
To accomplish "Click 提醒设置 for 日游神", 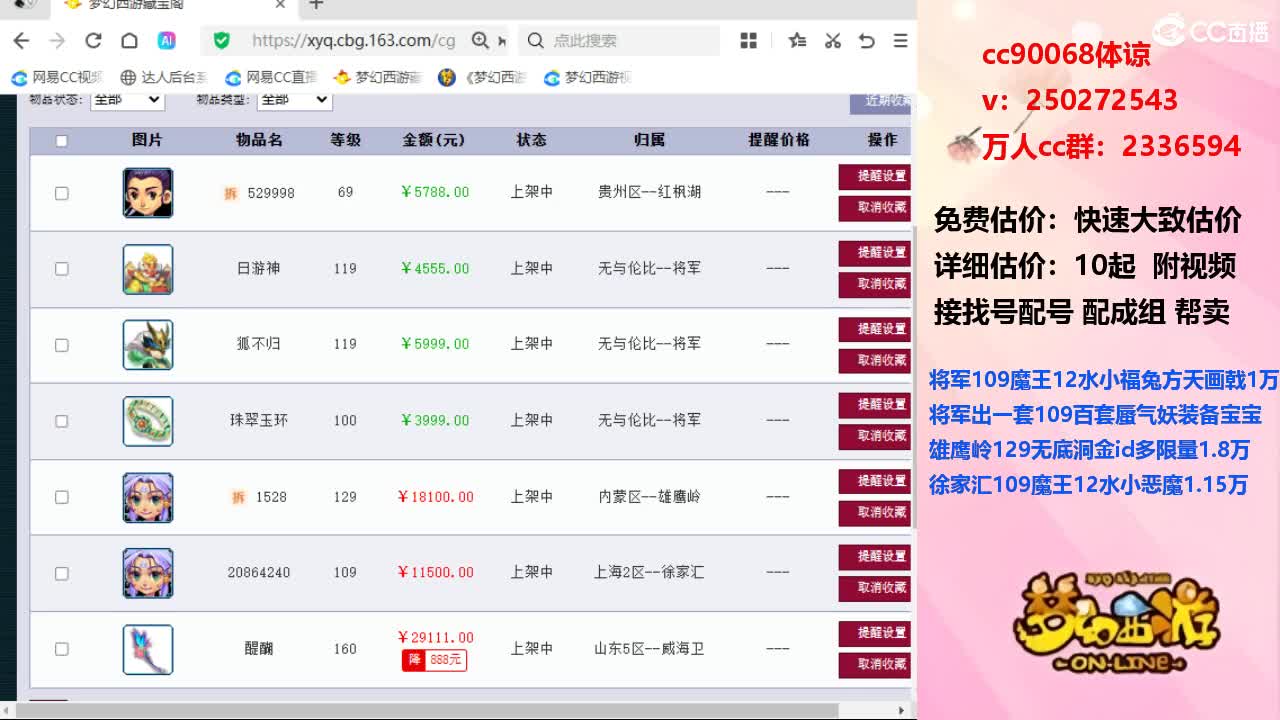I will click(876, 253).
